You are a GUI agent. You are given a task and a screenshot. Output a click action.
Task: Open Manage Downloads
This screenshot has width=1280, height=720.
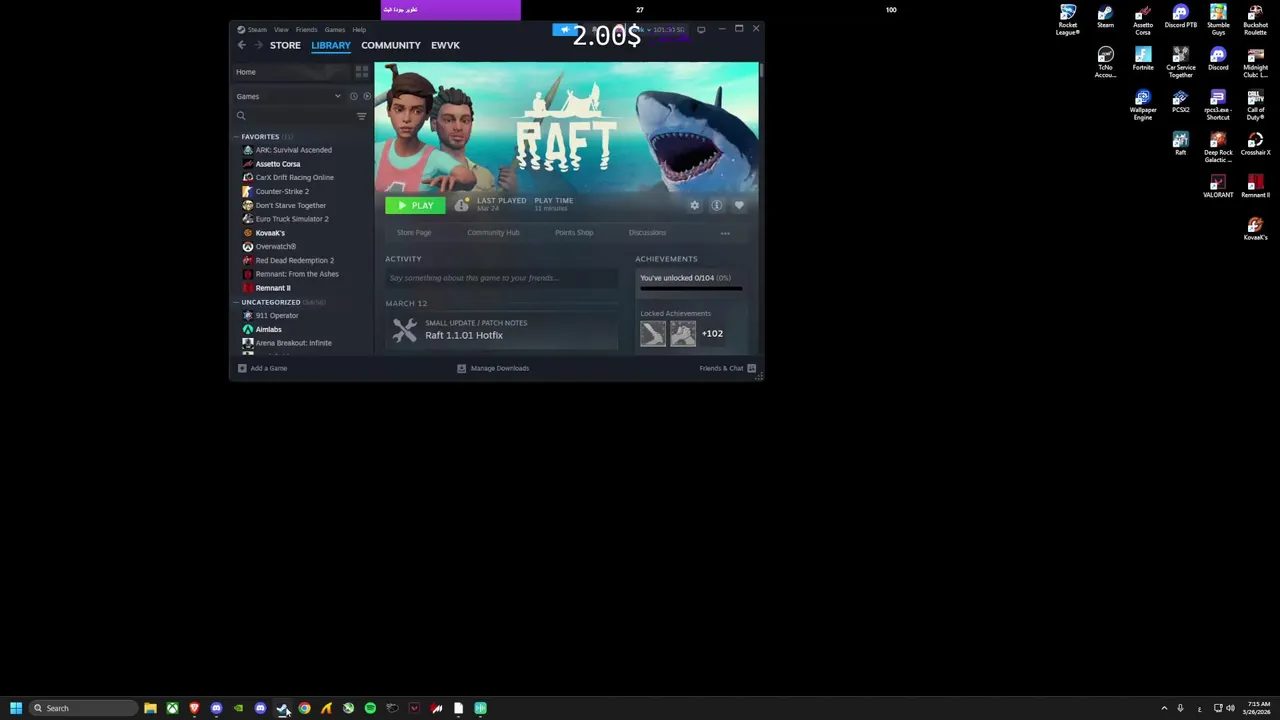(x=493, y=368)
